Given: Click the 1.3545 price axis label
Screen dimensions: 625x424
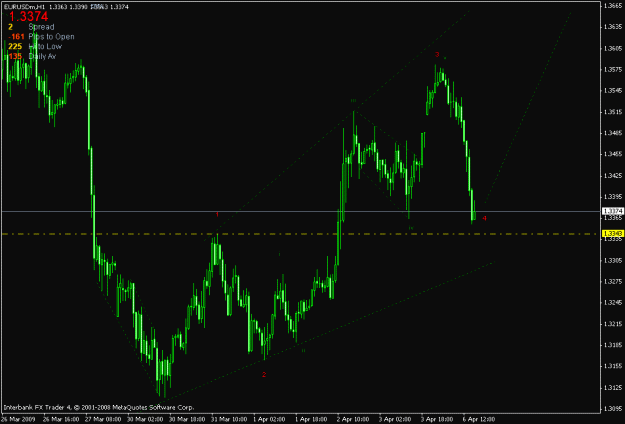Looking at the screenshot, I should (612, 90).
